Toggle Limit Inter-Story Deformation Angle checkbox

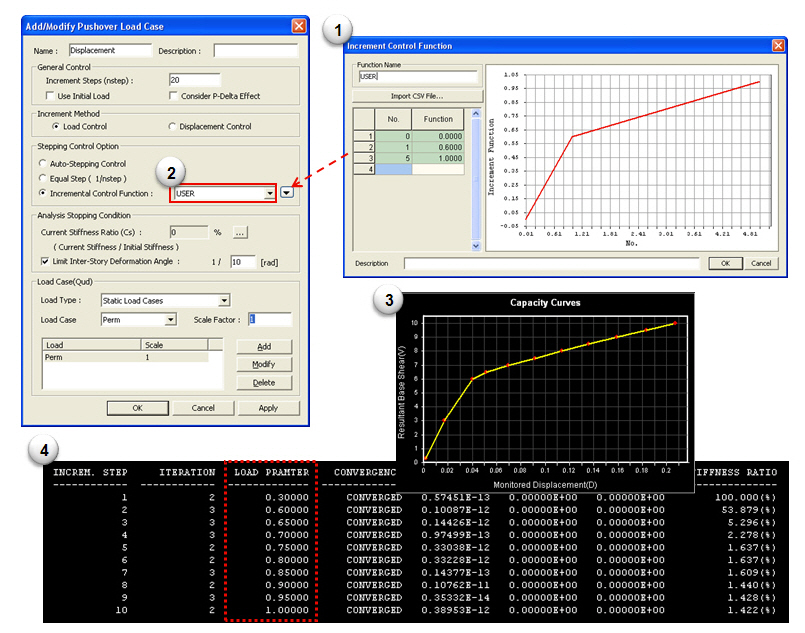44,261
